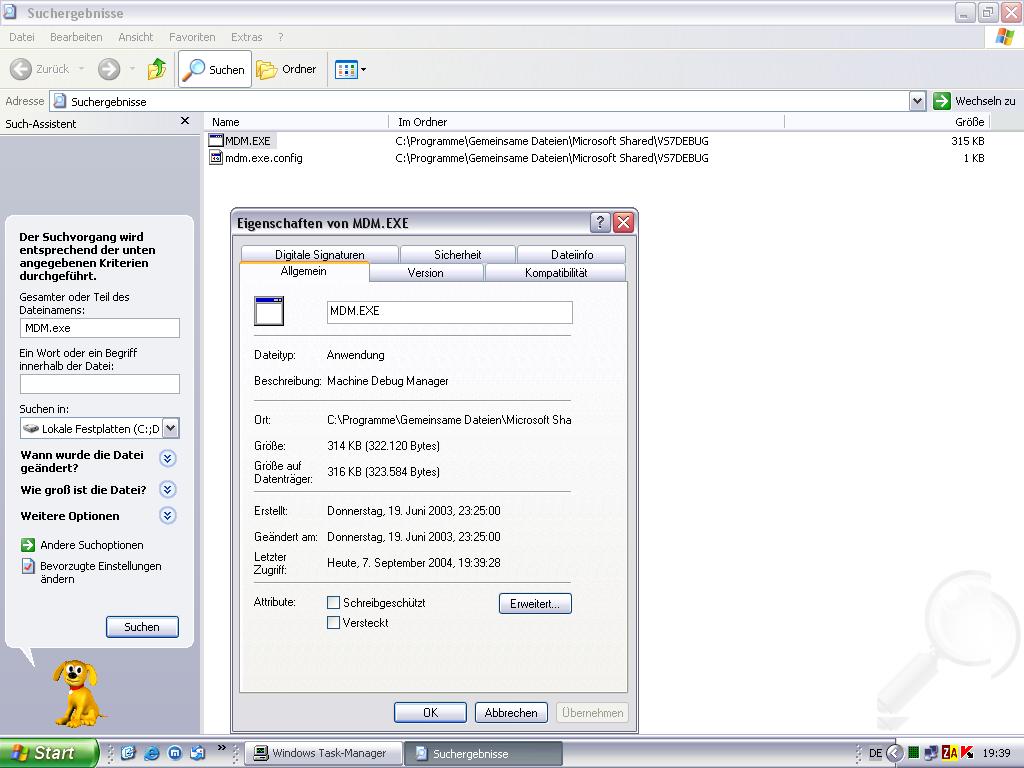
Task: Click the file name field in properties dialog
Action: 449,312
